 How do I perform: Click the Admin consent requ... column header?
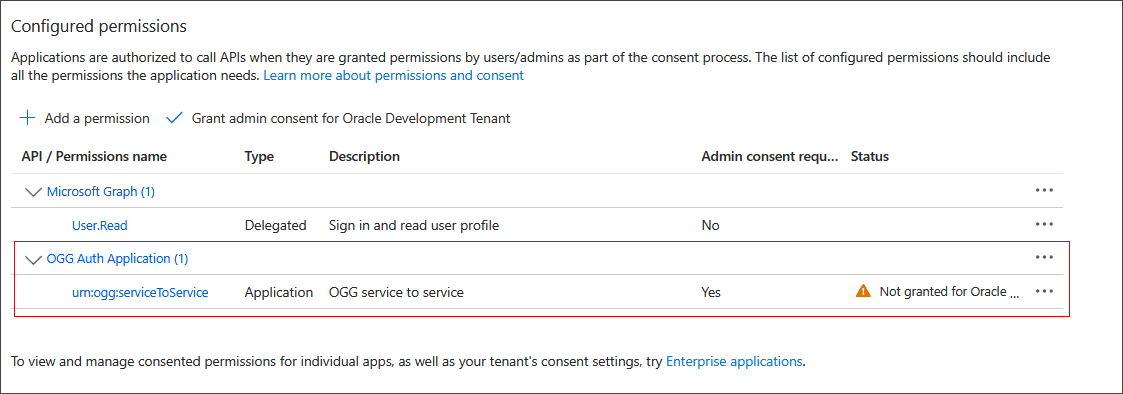(x=769, y=156)
